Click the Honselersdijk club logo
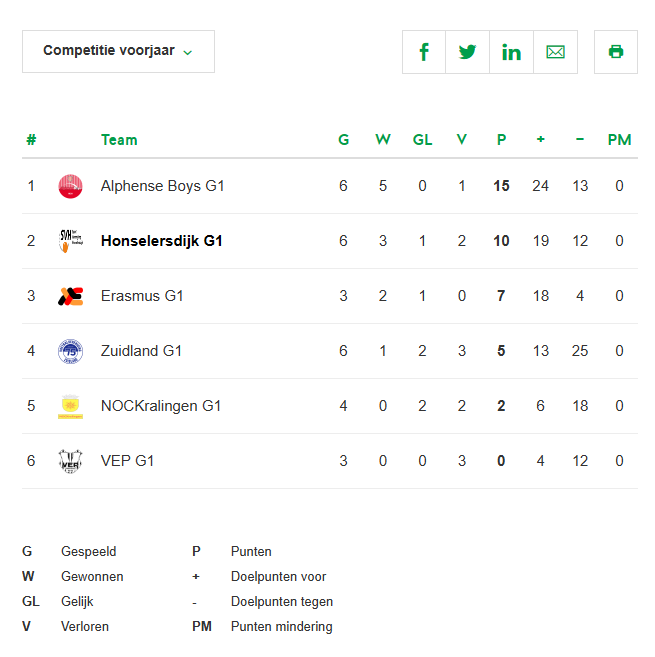655x657 pixels. click(70, 241)
